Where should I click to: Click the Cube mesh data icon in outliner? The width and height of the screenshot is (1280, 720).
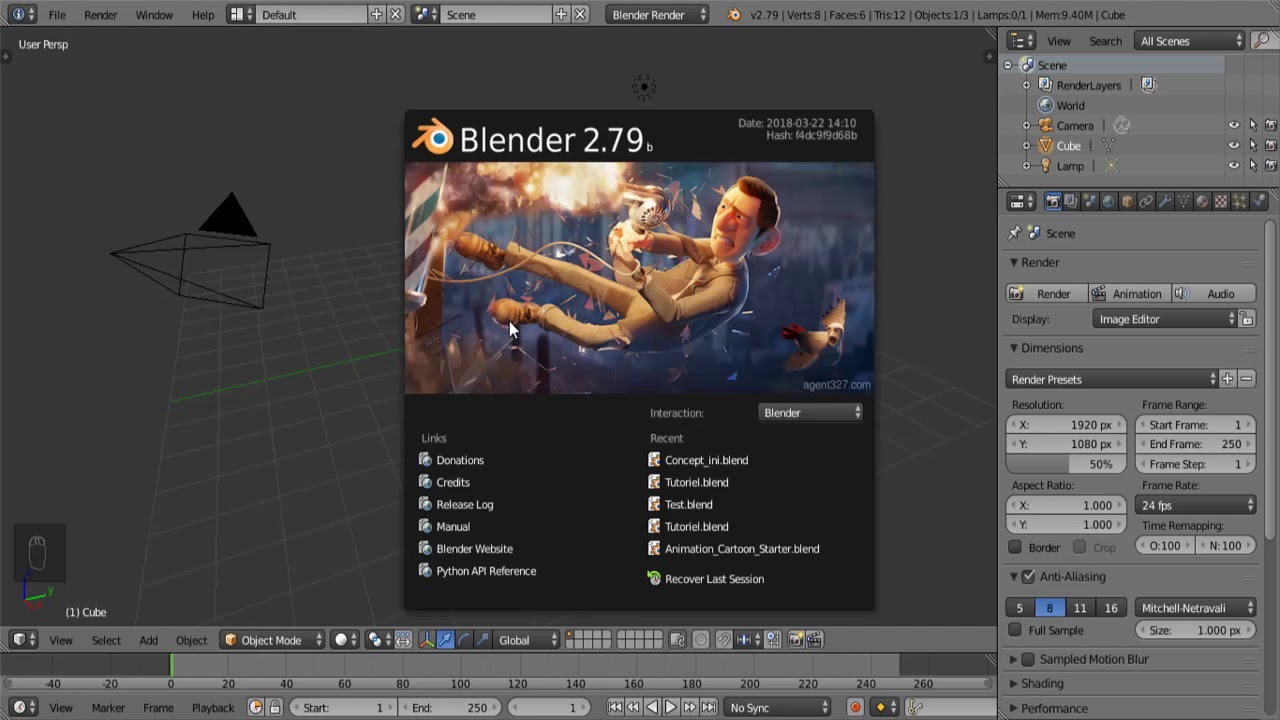pos(1108,146)
